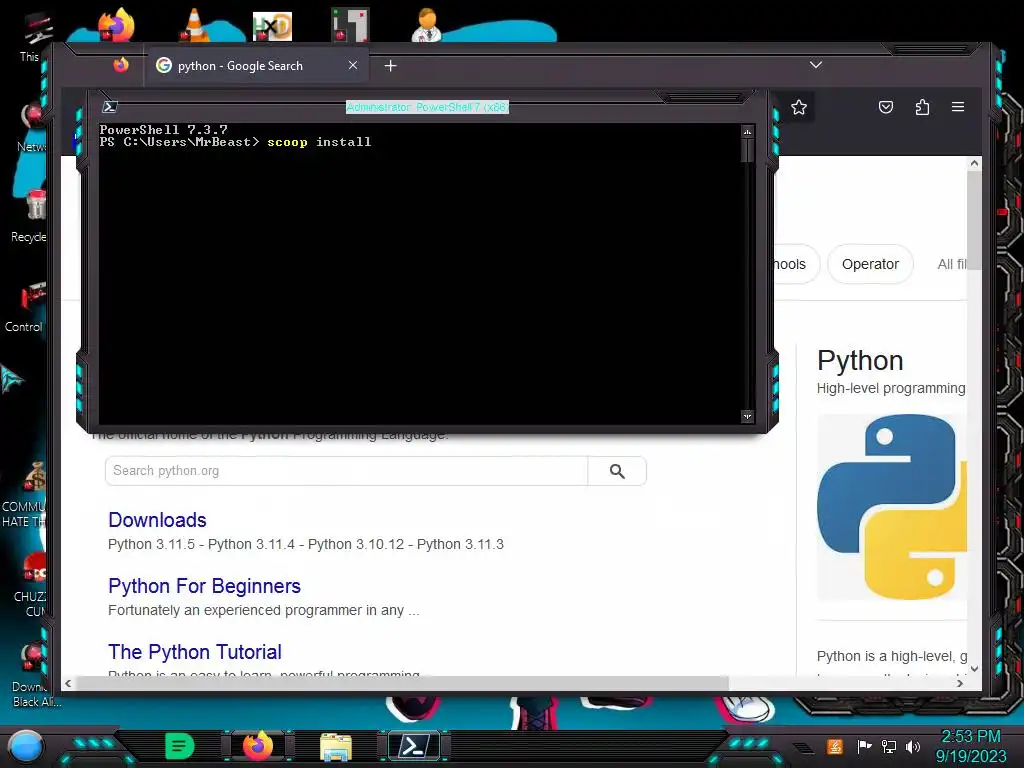Close the python - Google Search tab

[x=353, y=65]
